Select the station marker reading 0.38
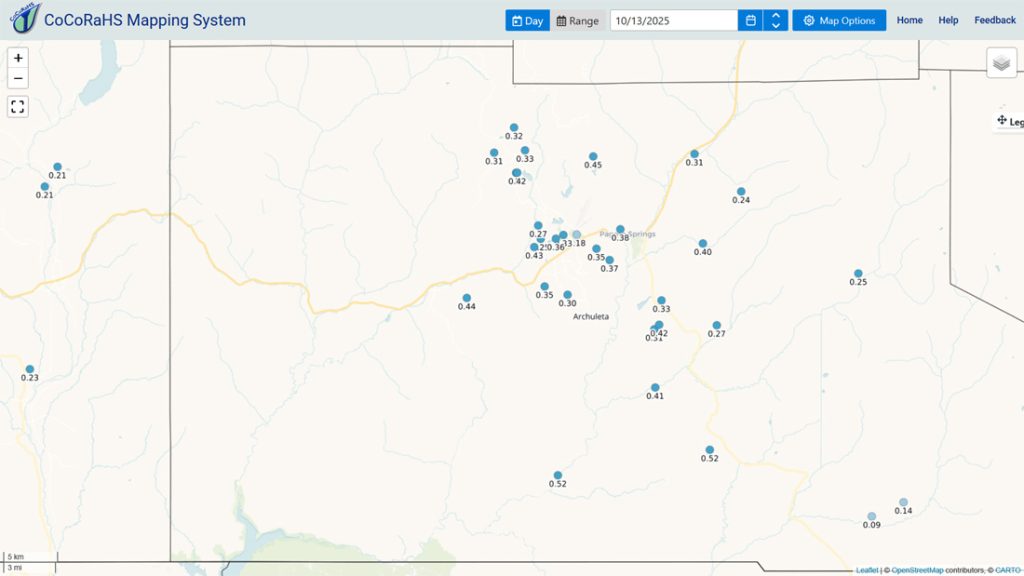Image resolution: width=1024 pixels, height=576 pixels. pyautogui.click(x=620, y=230)
